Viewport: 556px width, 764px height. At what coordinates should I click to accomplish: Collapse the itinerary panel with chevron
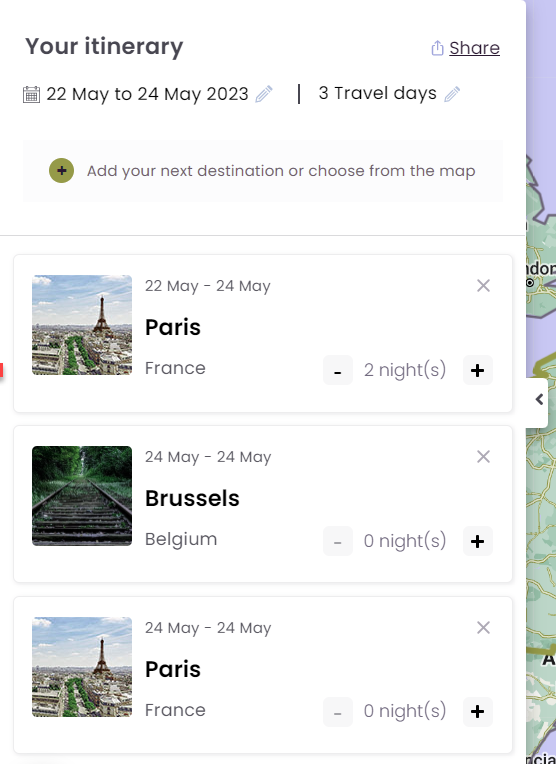point(538,400)
